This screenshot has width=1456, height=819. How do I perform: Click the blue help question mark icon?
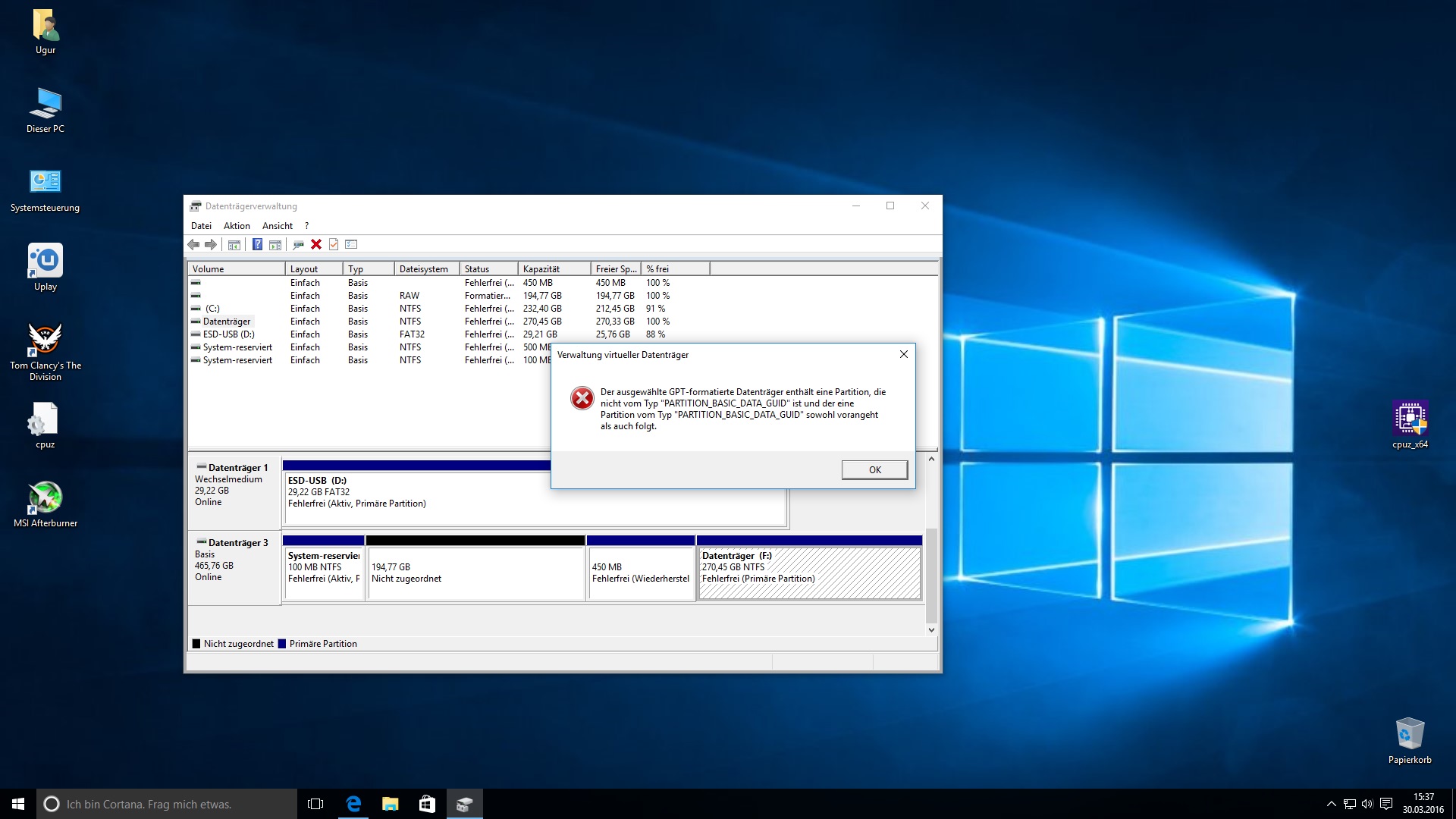click(x=257, y=244)
